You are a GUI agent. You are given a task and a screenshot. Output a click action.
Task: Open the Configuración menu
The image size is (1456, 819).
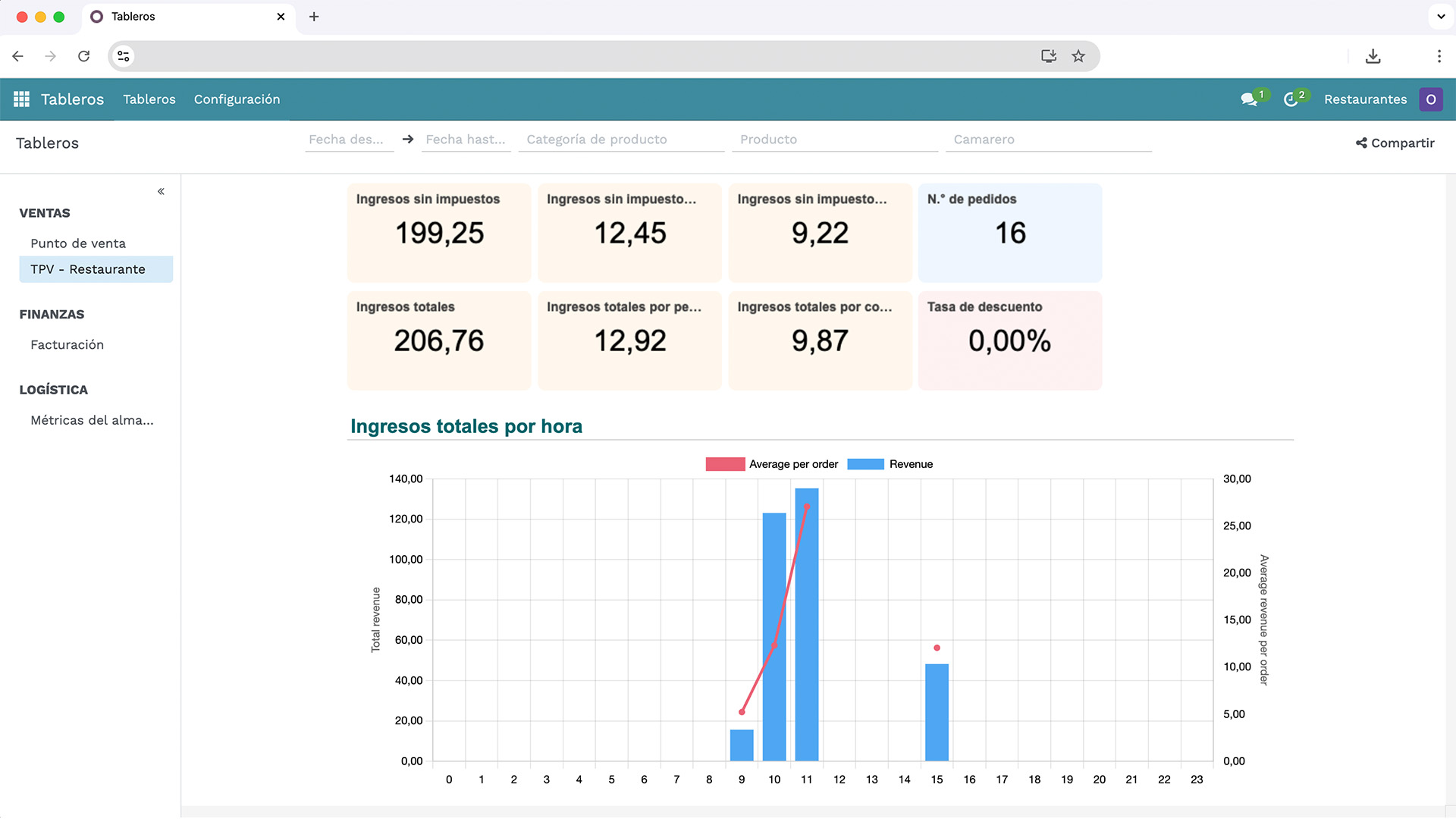tap(237, 99)
